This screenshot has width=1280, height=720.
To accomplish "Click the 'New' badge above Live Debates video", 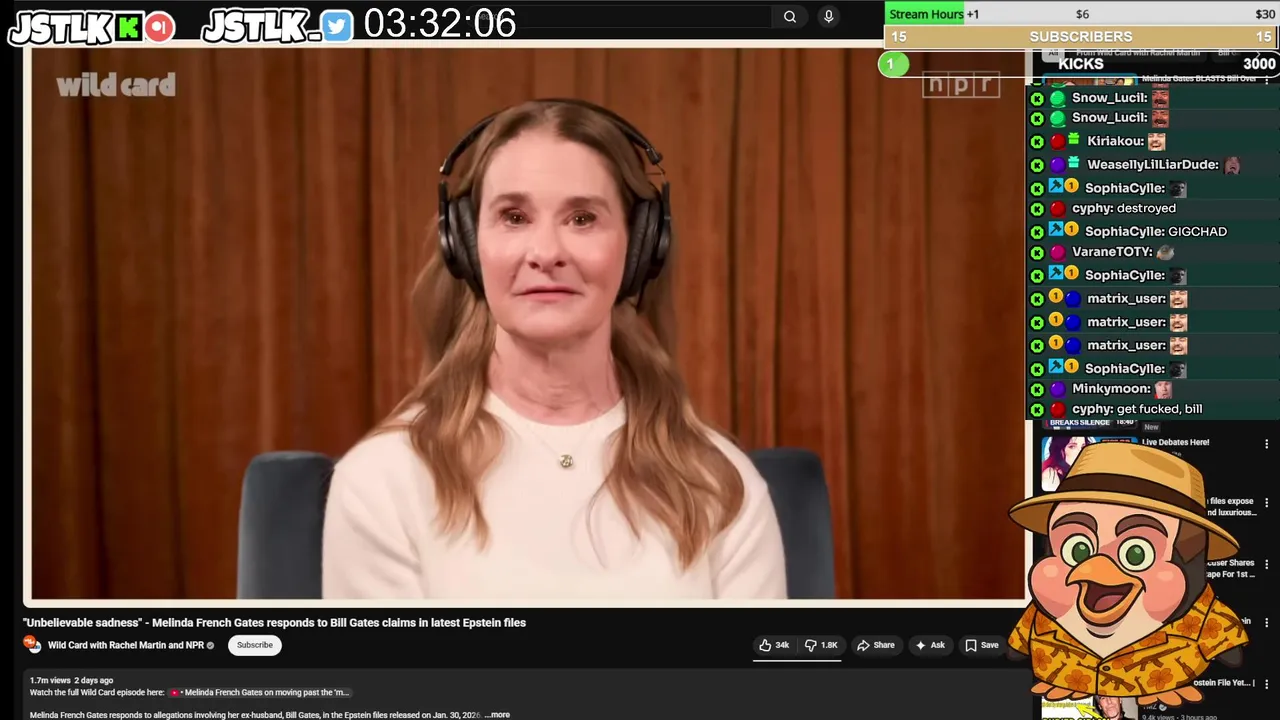I will pos(1151,427).
